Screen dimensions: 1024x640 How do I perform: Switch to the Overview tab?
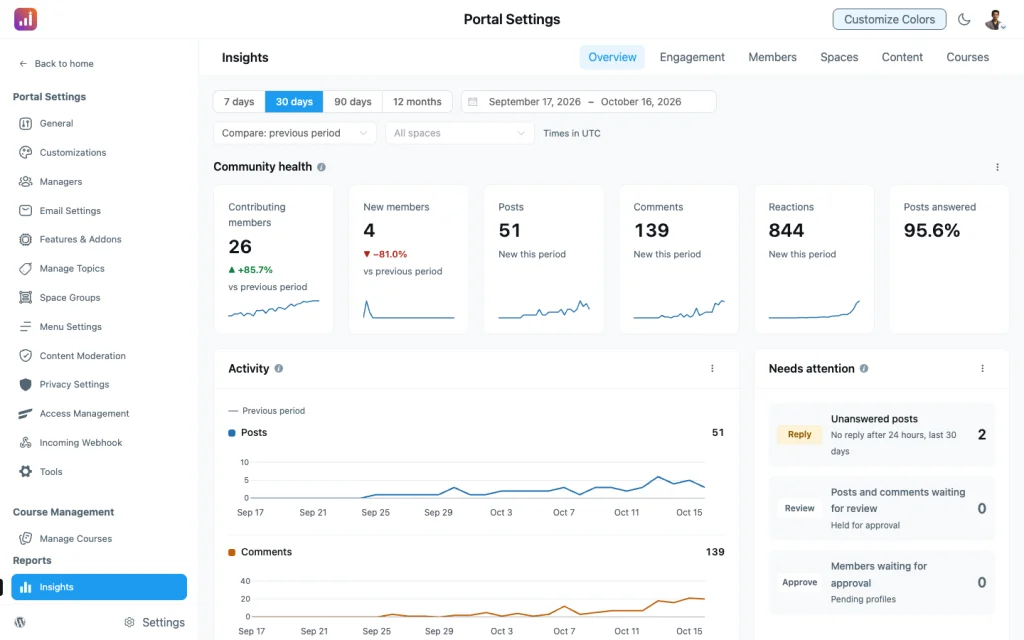pyautogui.click(x=612, y=57)
